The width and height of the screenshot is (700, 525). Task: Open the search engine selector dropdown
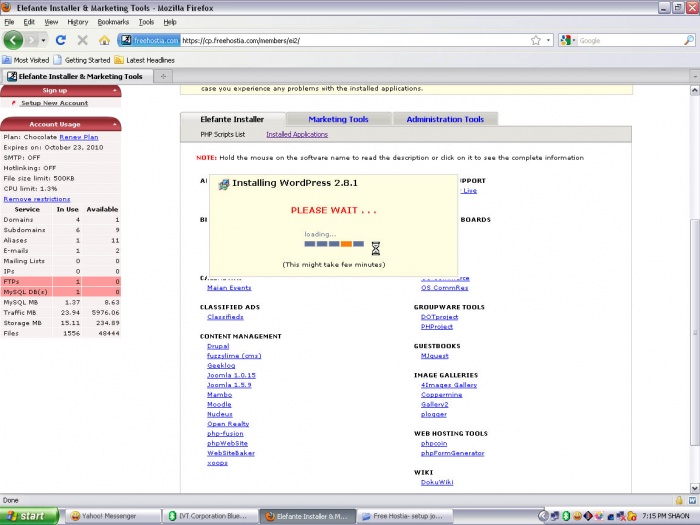click(568, 40)
